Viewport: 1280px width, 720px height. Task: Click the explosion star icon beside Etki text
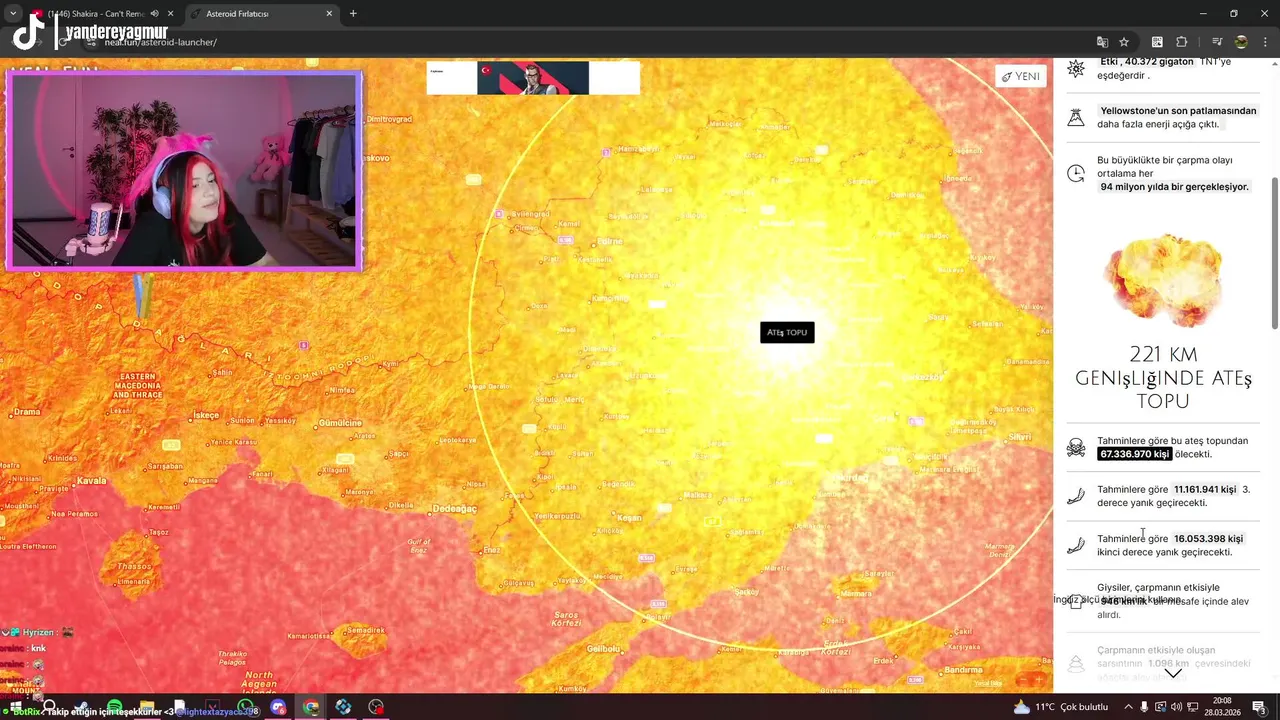click(x=1076, y=68)
